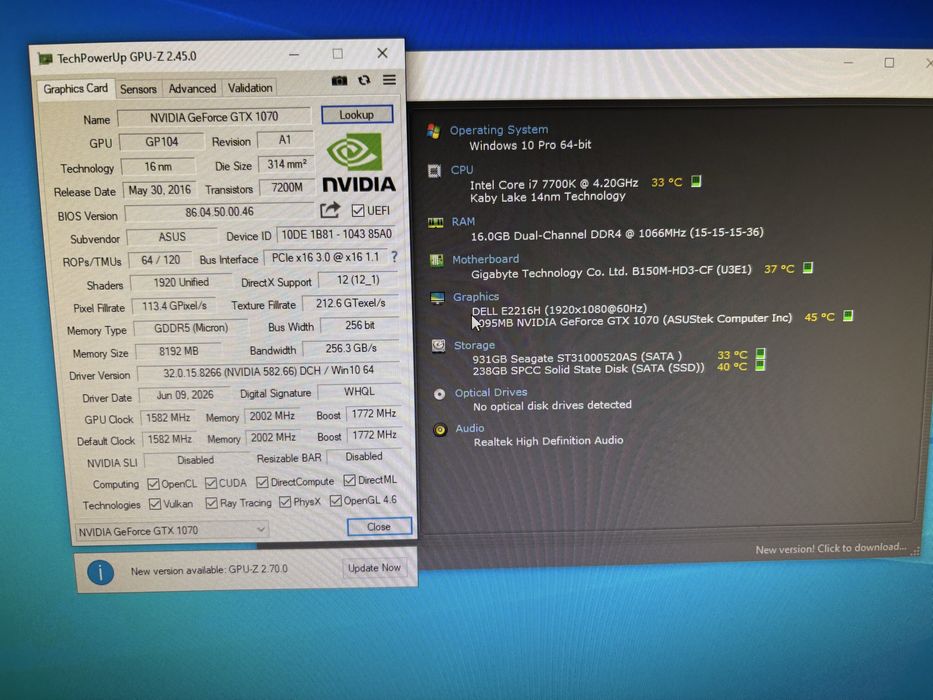Click the Memory Size field 8192 MB

(x=179, y=351)
